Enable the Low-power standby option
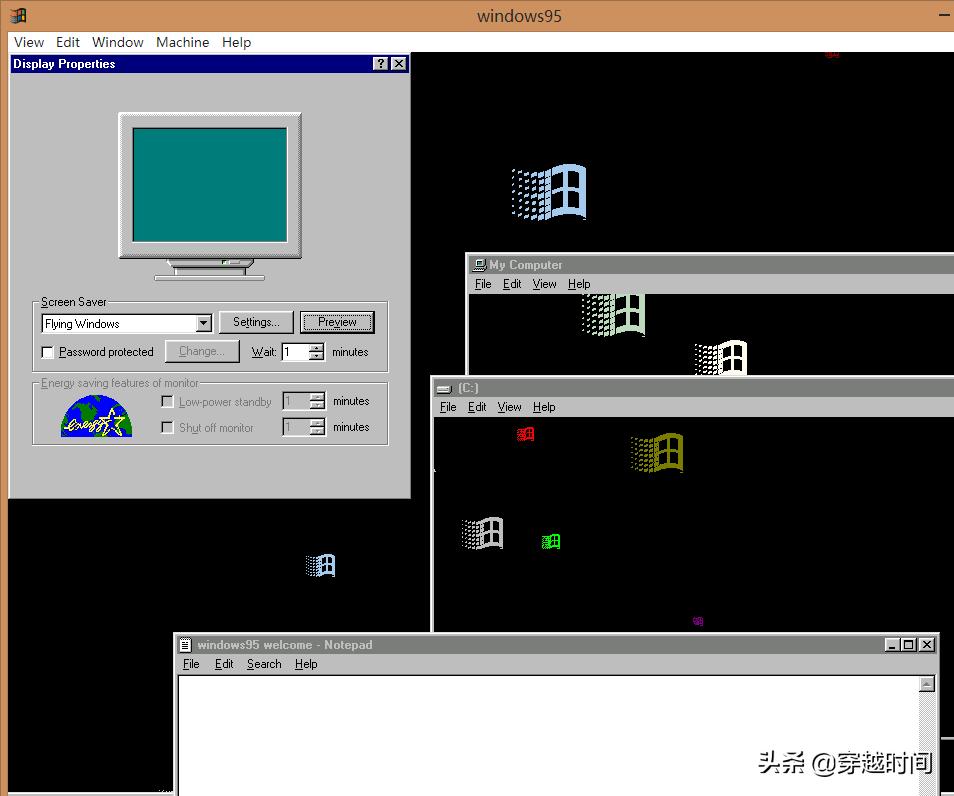Screen dimensions: 954x796 [167, 401]
